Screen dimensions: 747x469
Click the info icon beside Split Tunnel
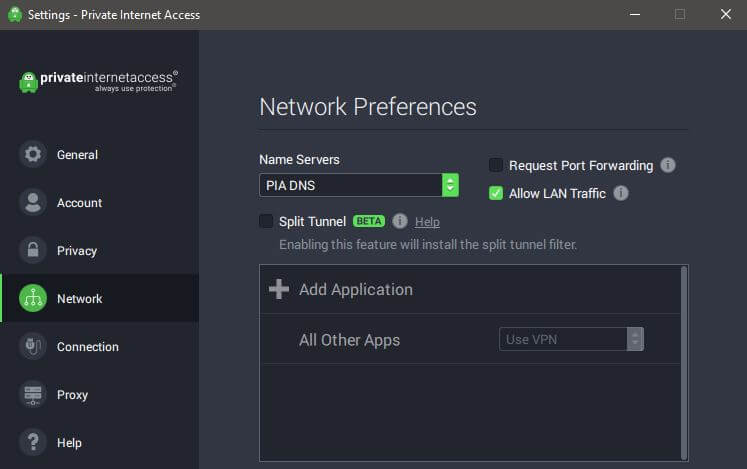click(400, 221)
